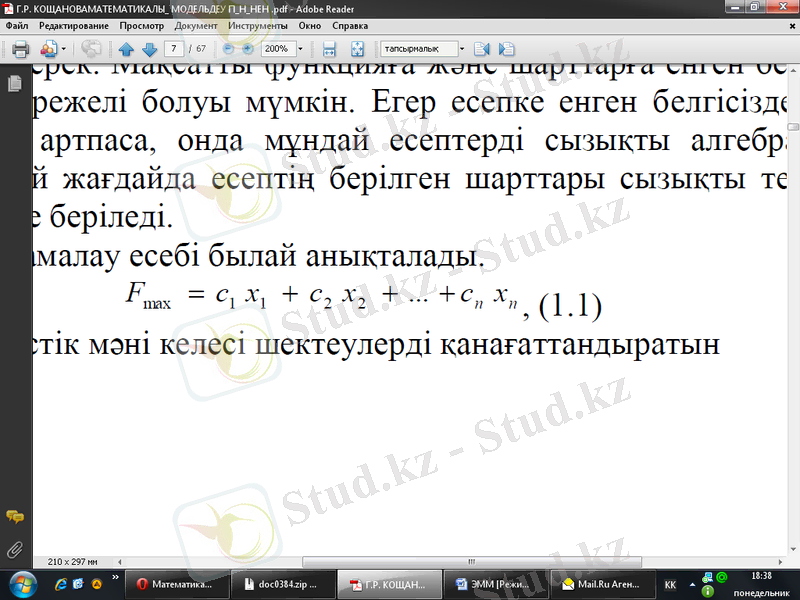Image resolution: width=800 pixels, height=600 pixels.
Task: Click the find field containing тапсырмалық
Action: 419,49
